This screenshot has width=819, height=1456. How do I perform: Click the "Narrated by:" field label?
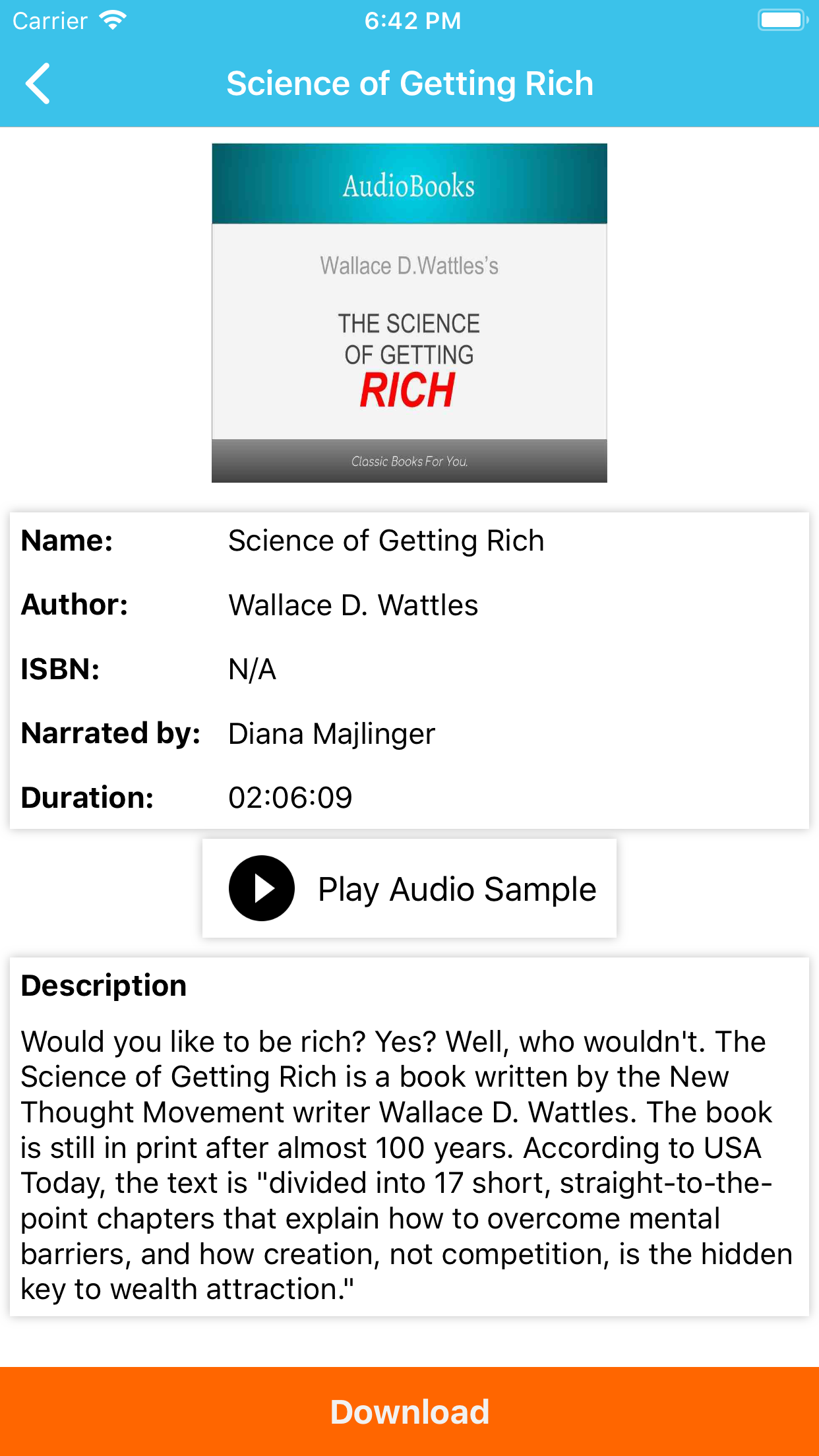click(x=111, y=733)
